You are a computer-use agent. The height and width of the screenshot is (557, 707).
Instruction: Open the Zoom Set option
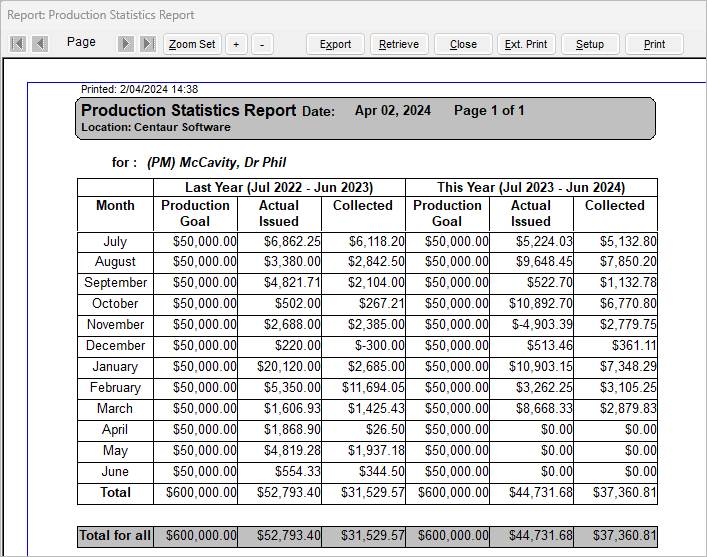192,44
